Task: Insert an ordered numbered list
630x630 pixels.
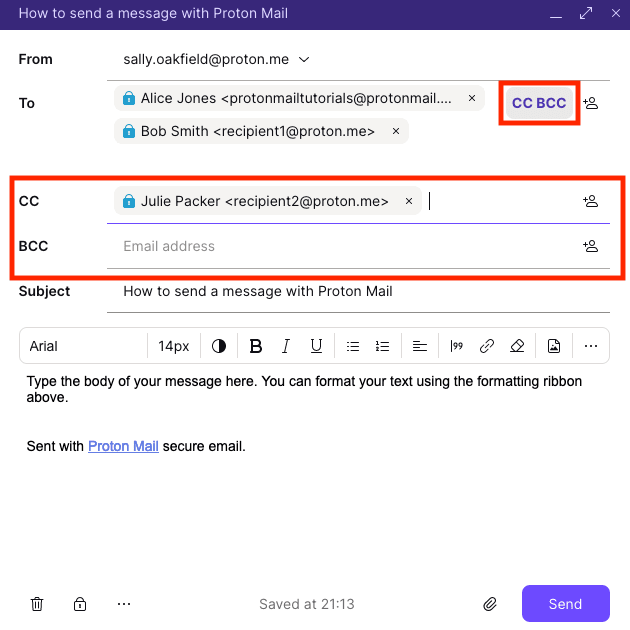Action: pos(382,346)
